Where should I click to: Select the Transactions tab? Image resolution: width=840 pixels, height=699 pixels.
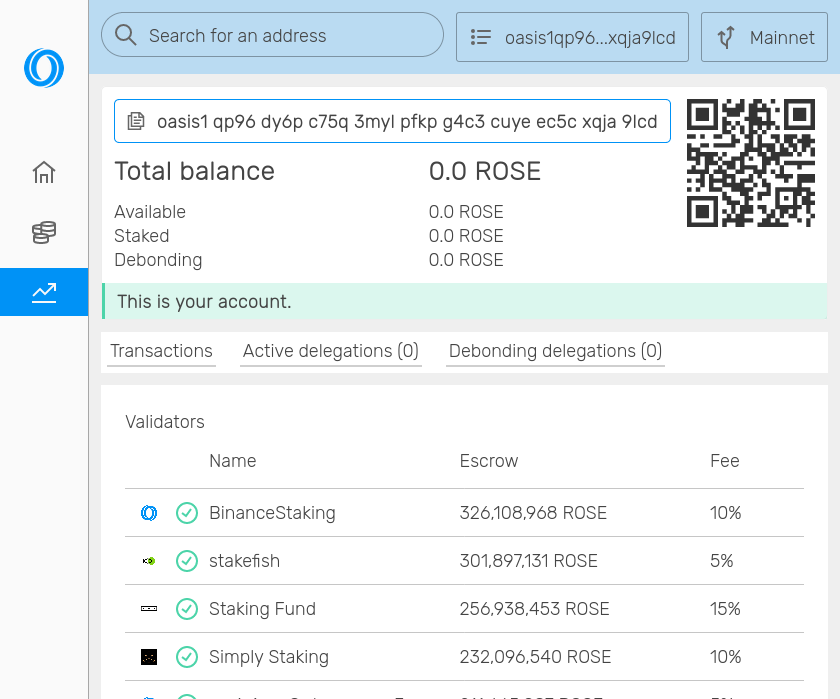click(x=161, y=351)
